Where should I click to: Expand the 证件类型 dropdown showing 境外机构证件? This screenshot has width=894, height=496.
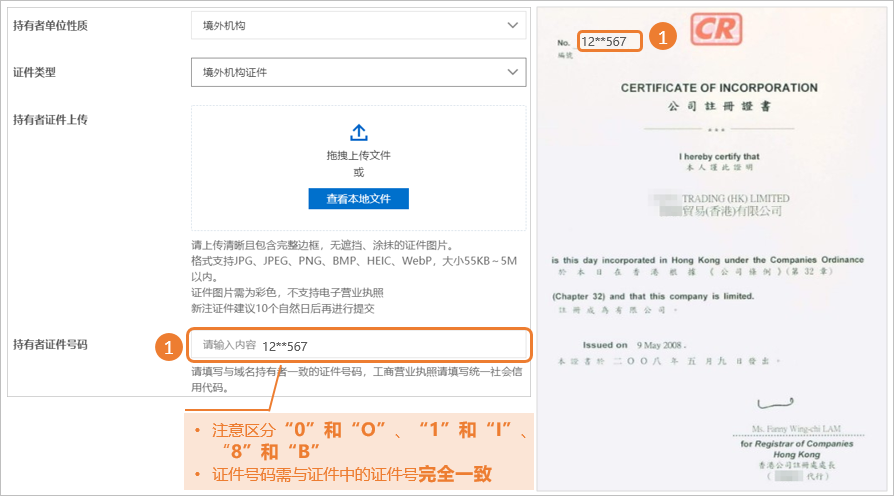358,72
